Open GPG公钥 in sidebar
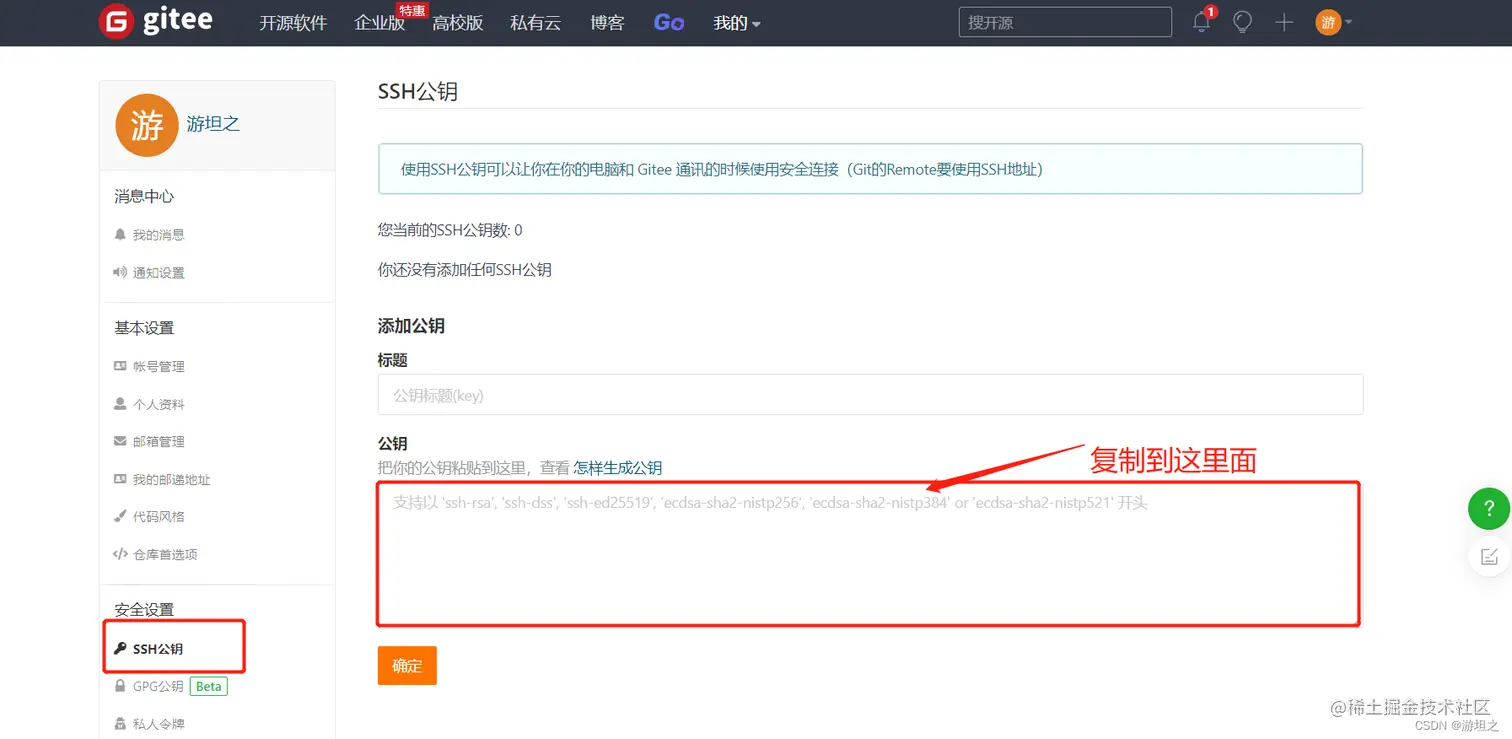 pyautogui.click(x=158, y=686)
